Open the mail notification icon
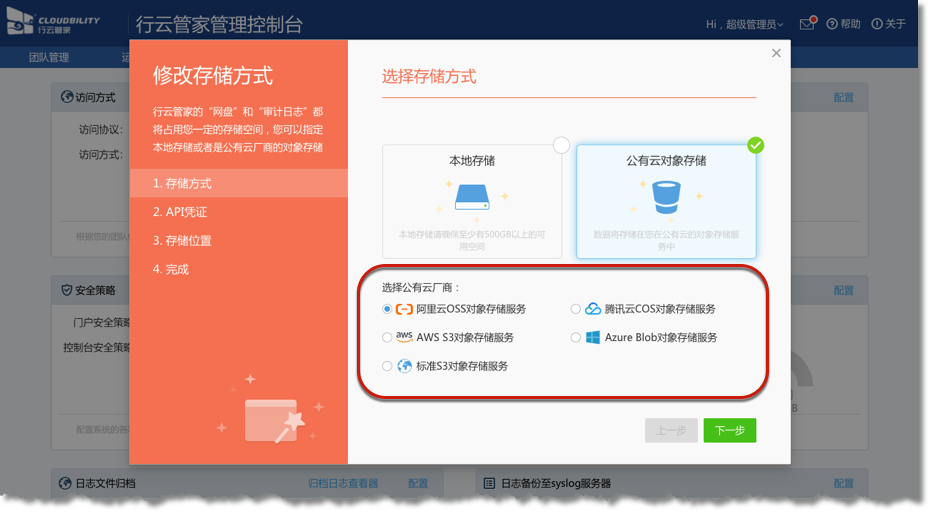 [807, 23]
